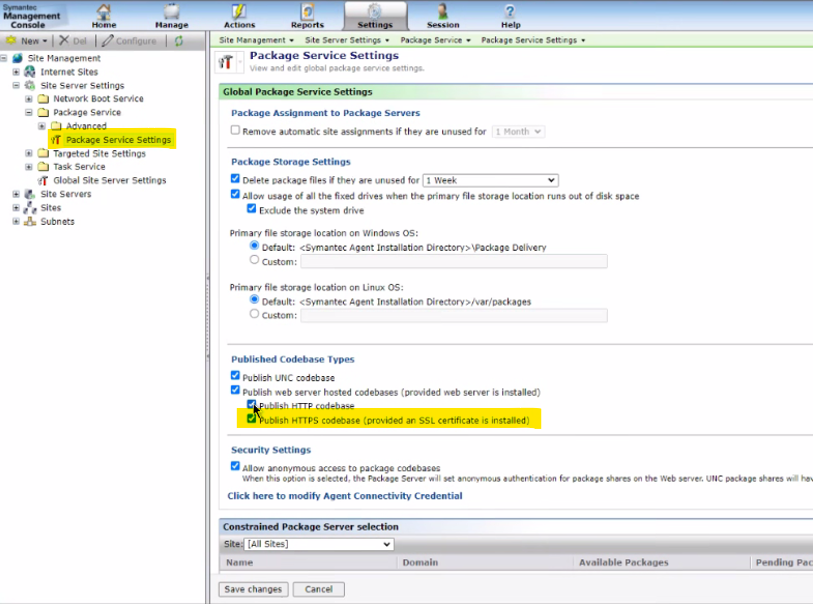The width and height of the screenshot is (813, 604).
Task: Open the Site All Sites dropdown
Action: coord(319,544)
